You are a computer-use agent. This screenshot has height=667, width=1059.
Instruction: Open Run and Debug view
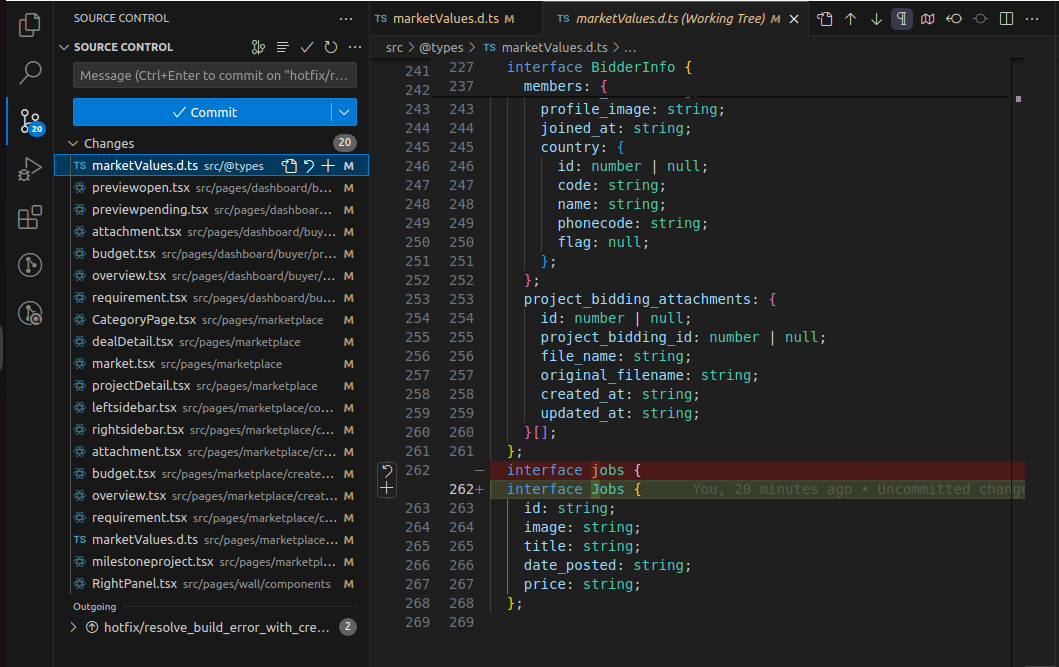[x=30, y=169]
